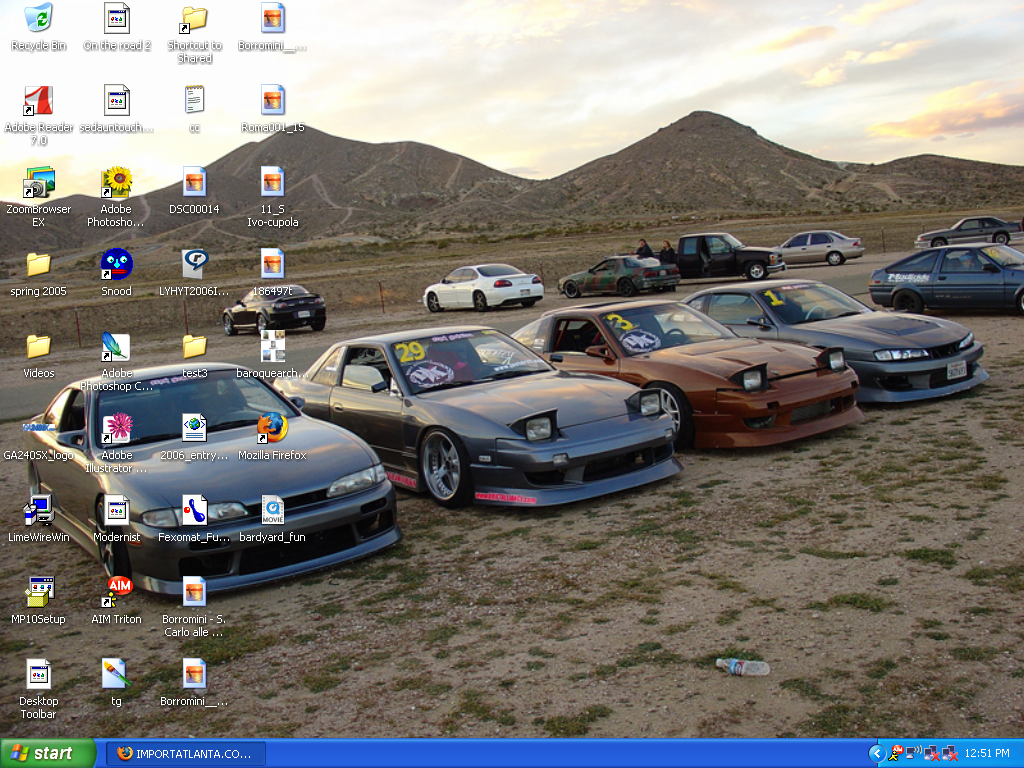Open the Recycle Bin icon
The image size is (1024, 768).
[x=38, y=19]
